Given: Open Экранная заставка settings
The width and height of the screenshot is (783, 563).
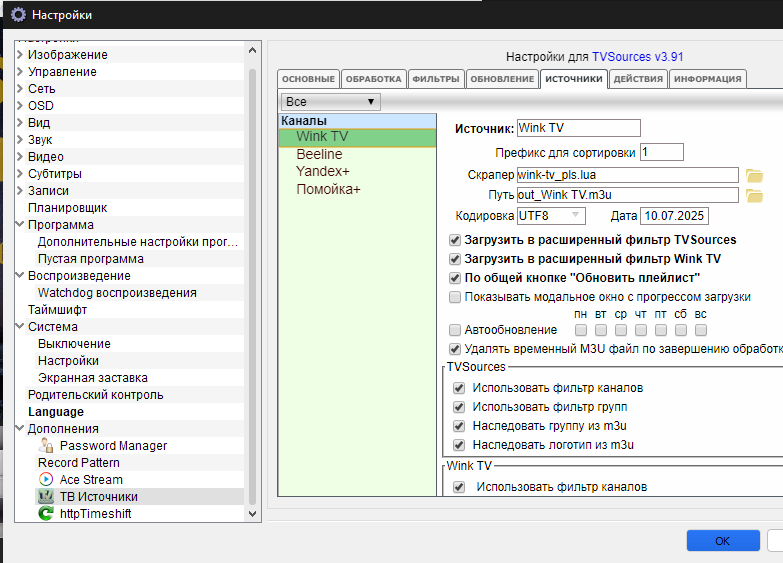Looking at the screenshot, I should click(x=93, y=378).
